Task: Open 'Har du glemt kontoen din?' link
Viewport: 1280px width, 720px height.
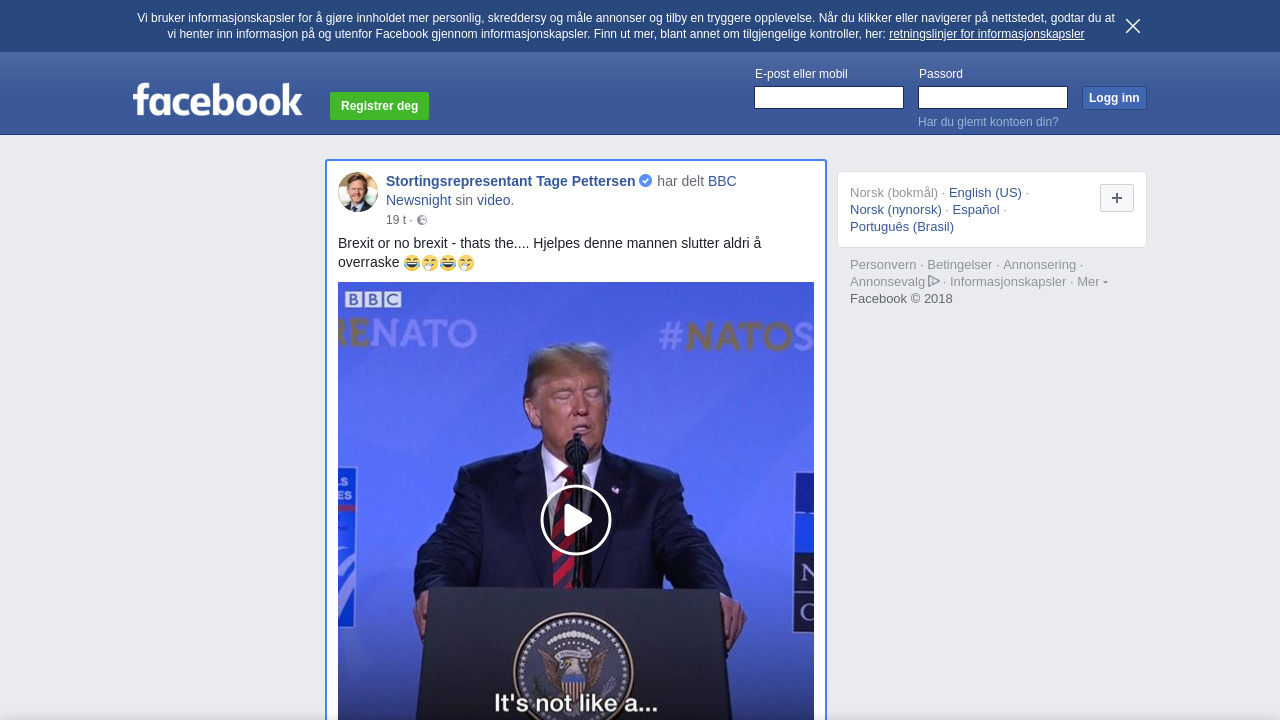Action: click(x=988, y=122)
